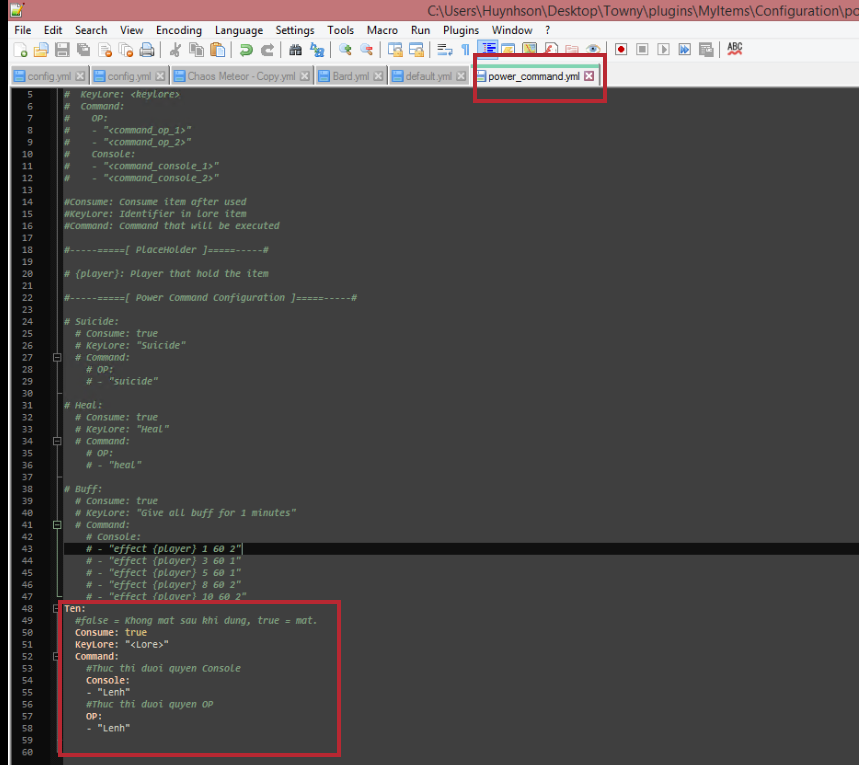Click the Print toolbar icon
The image size is (859, 765).
click(x=147, y=49)
